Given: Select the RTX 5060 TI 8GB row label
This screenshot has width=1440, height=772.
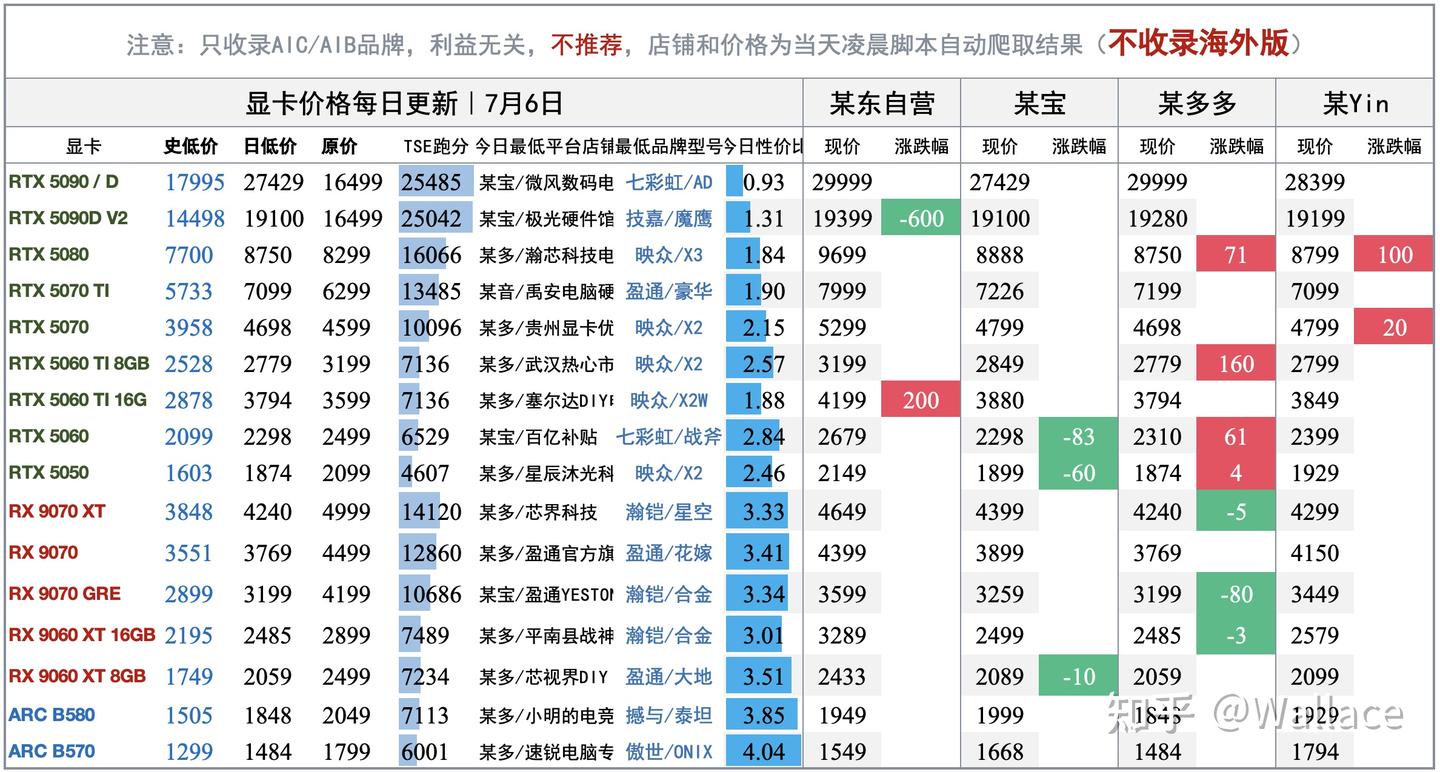Looking at the screenshot, I should pyautogui.click(x=78, y=363).
